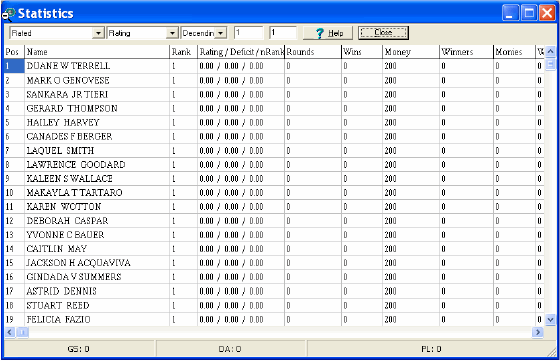Click the position number 1 cell
Screen dimensions: 560x361
pos(14,66)
